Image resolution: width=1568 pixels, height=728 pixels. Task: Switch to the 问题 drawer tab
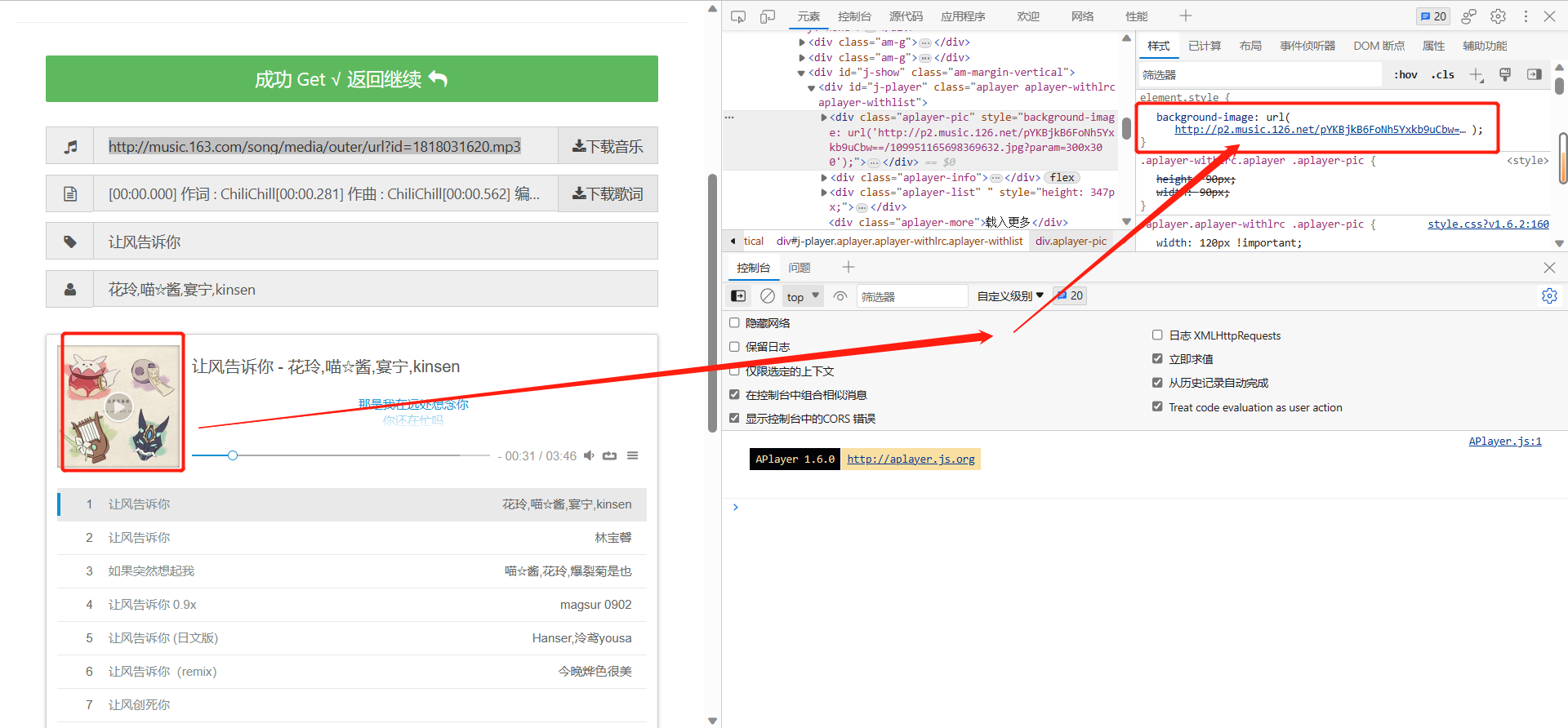800,268
